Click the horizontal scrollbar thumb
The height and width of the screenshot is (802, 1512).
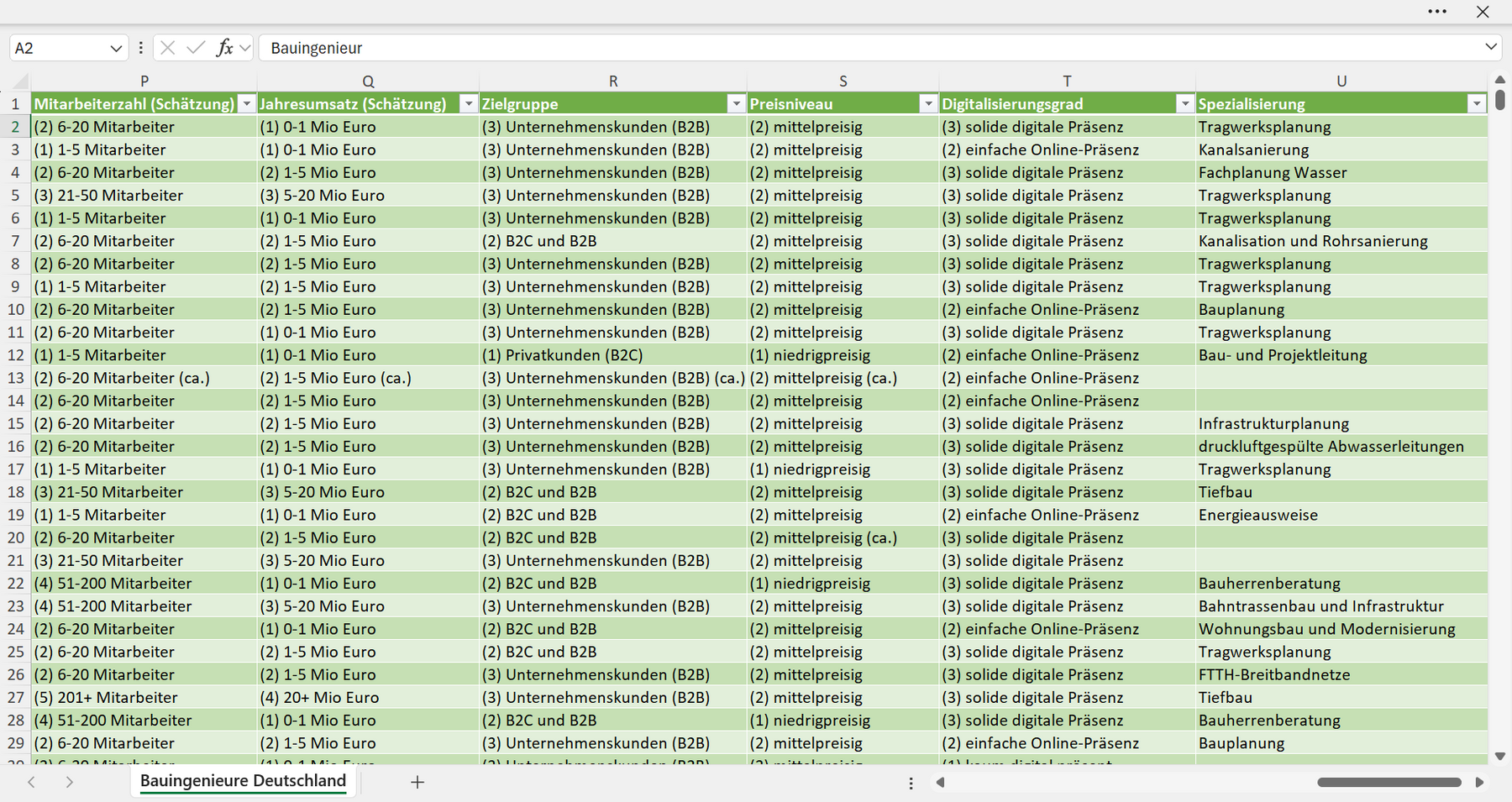(1389, 783)
